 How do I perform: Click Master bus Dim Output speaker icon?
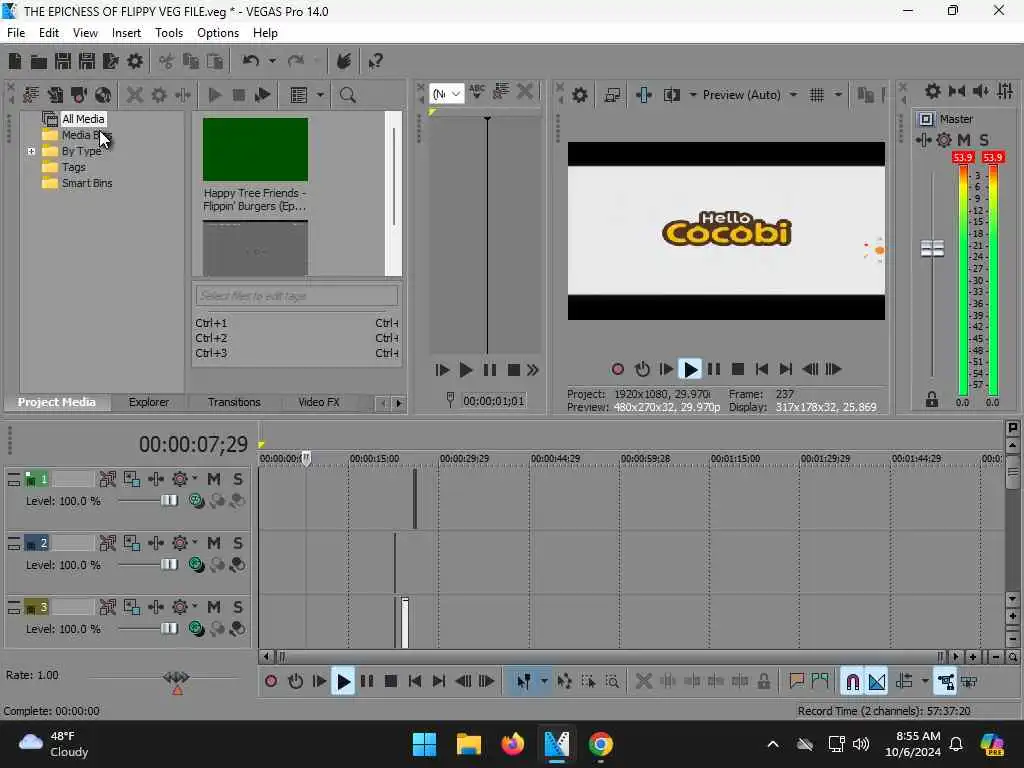click(x=980, y=91)
